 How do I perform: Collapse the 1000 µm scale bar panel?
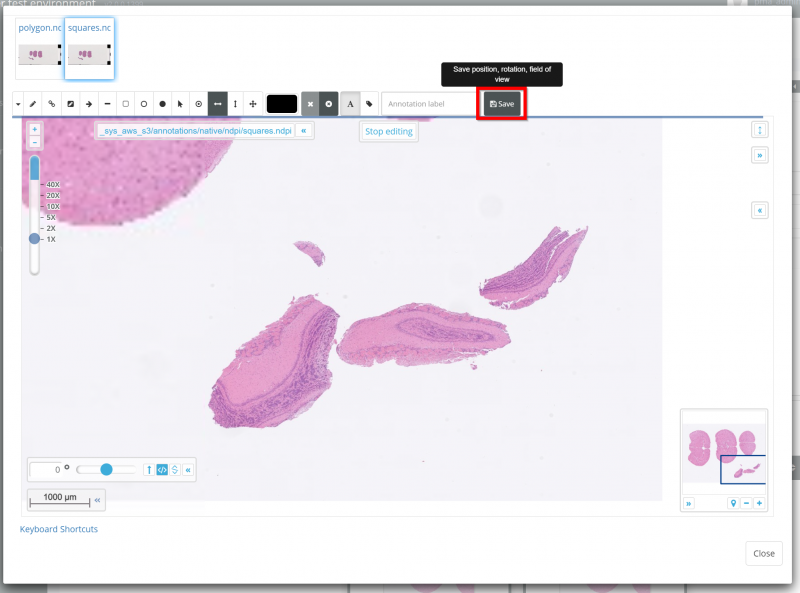coord(97,497)
